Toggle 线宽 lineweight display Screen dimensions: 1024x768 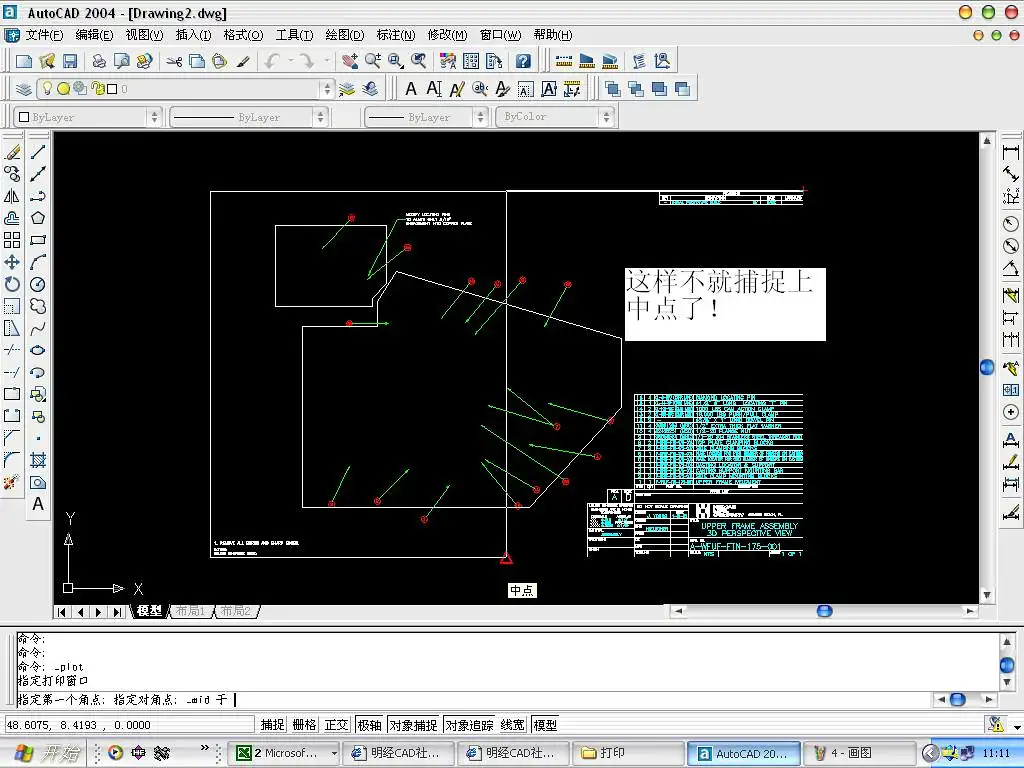pyautogui.click(x=513, y=725)
